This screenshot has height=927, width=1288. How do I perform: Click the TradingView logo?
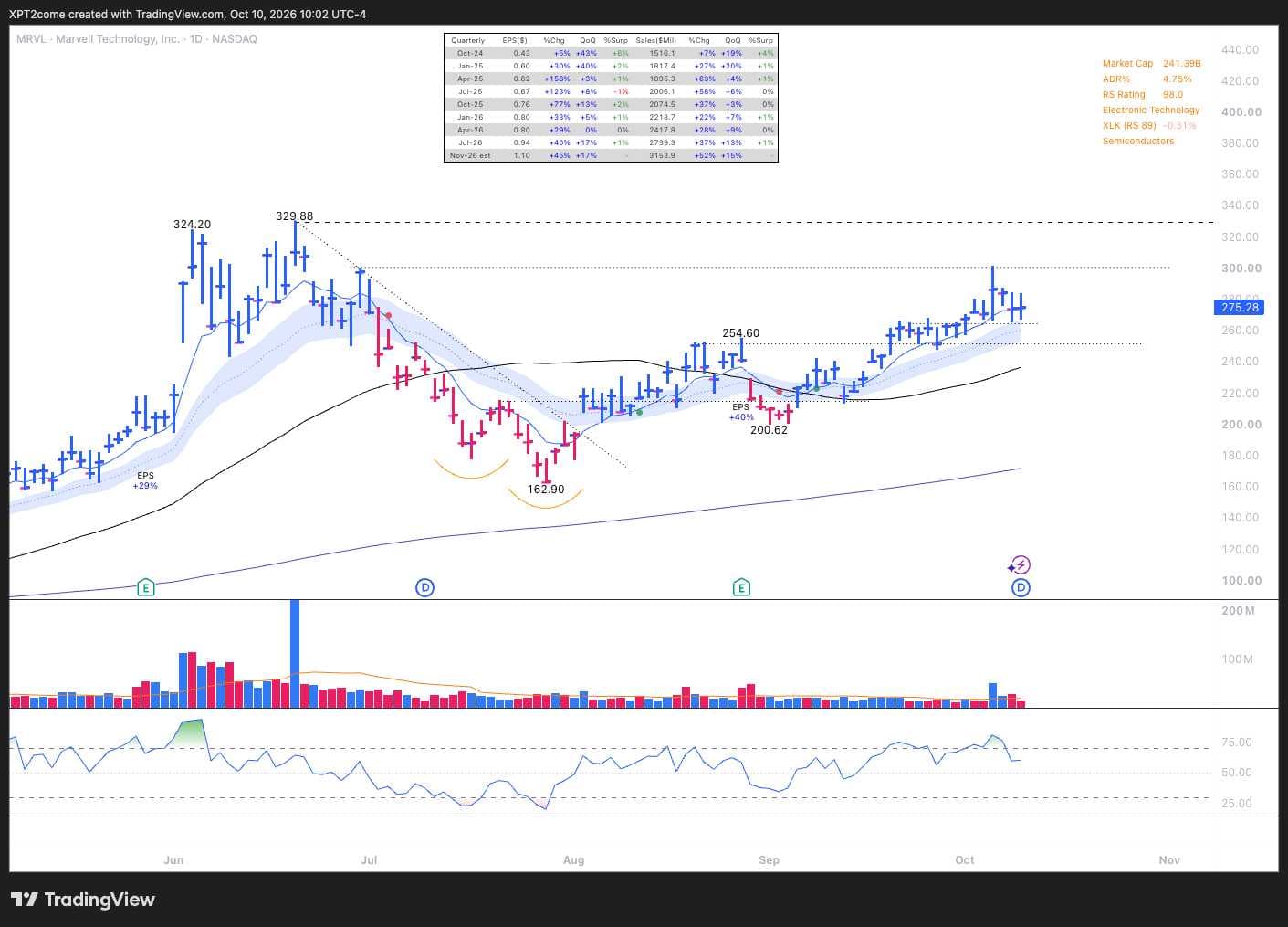pos(83,900)
